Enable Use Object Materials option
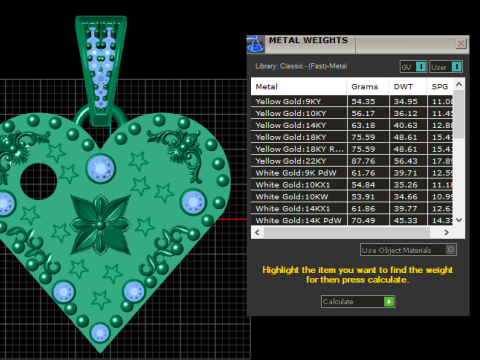This screenshot has width=480, height=360. point(408,250)
